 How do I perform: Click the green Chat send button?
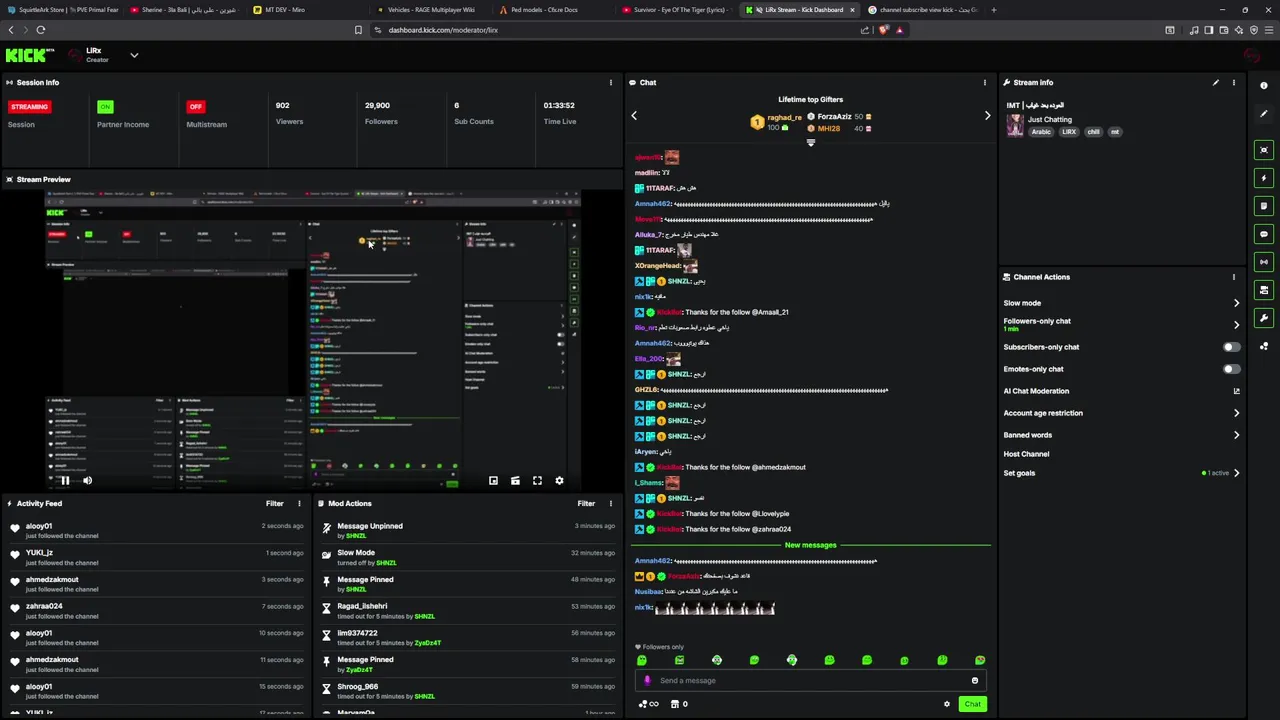(x=972, y=704)
